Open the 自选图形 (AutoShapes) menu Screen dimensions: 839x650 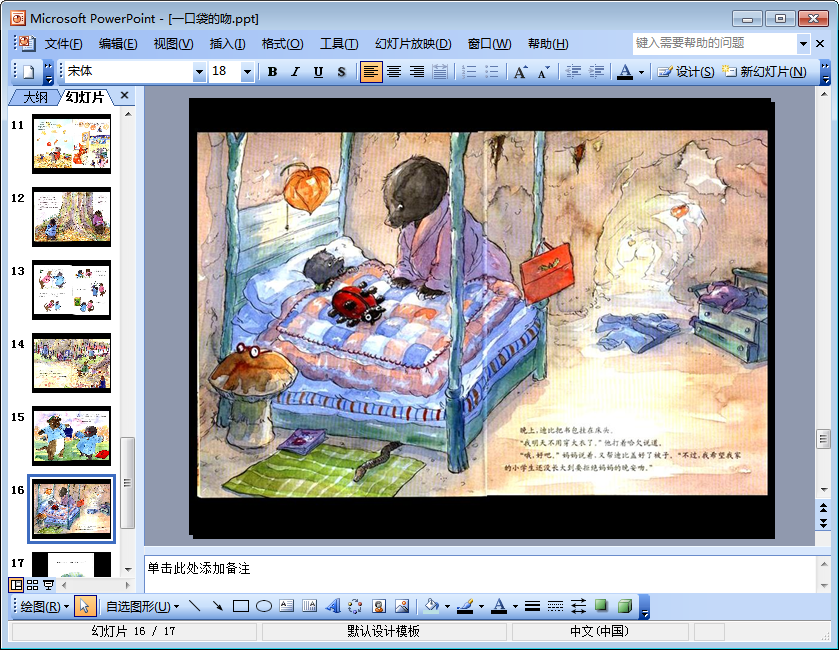(142, 606)
